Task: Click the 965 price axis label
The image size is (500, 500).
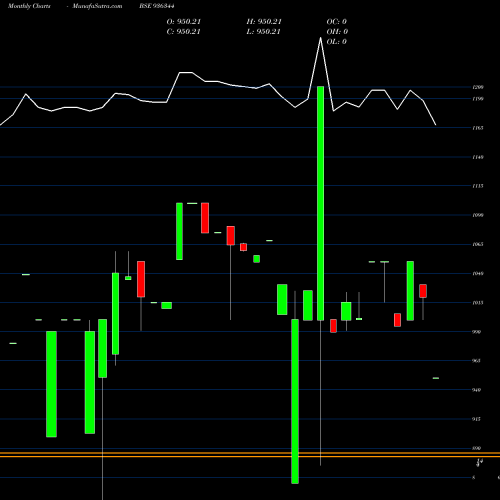Action: pos(477,361)
